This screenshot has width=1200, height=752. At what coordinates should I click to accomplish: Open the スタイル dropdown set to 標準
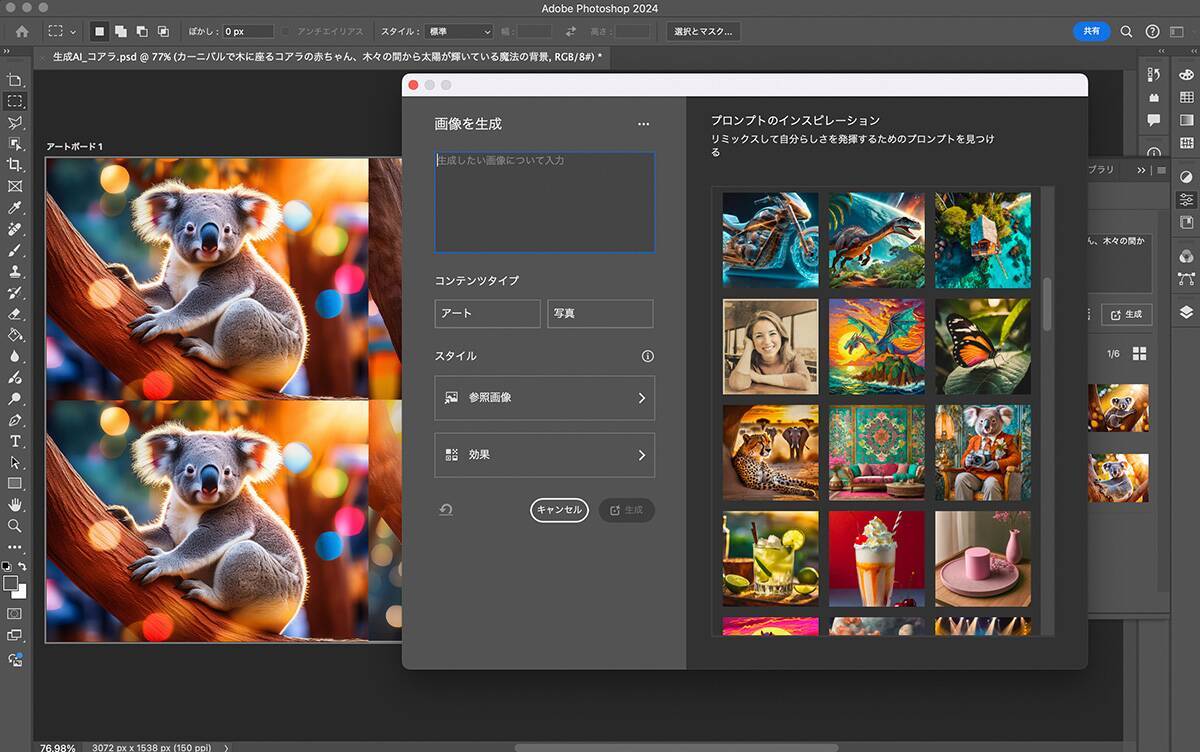[x=459, y=32]
